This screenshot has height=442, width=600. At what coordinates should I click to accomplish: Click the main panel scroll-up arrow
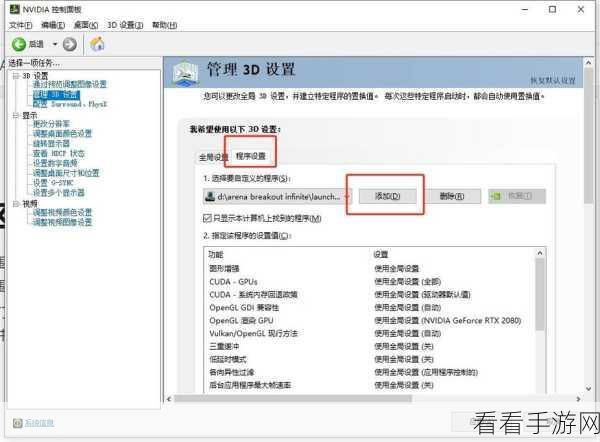[589, 62]
